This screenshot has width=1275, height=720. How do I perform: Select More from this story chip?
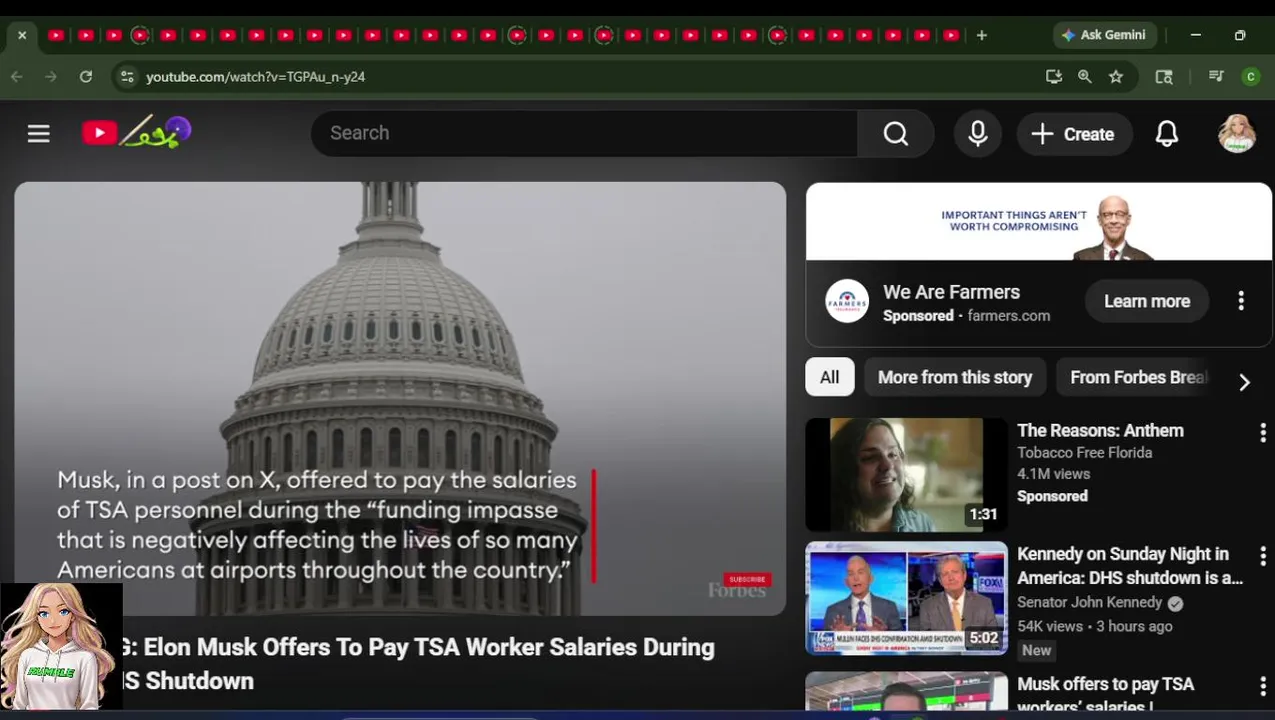click(x=955, y=377)
